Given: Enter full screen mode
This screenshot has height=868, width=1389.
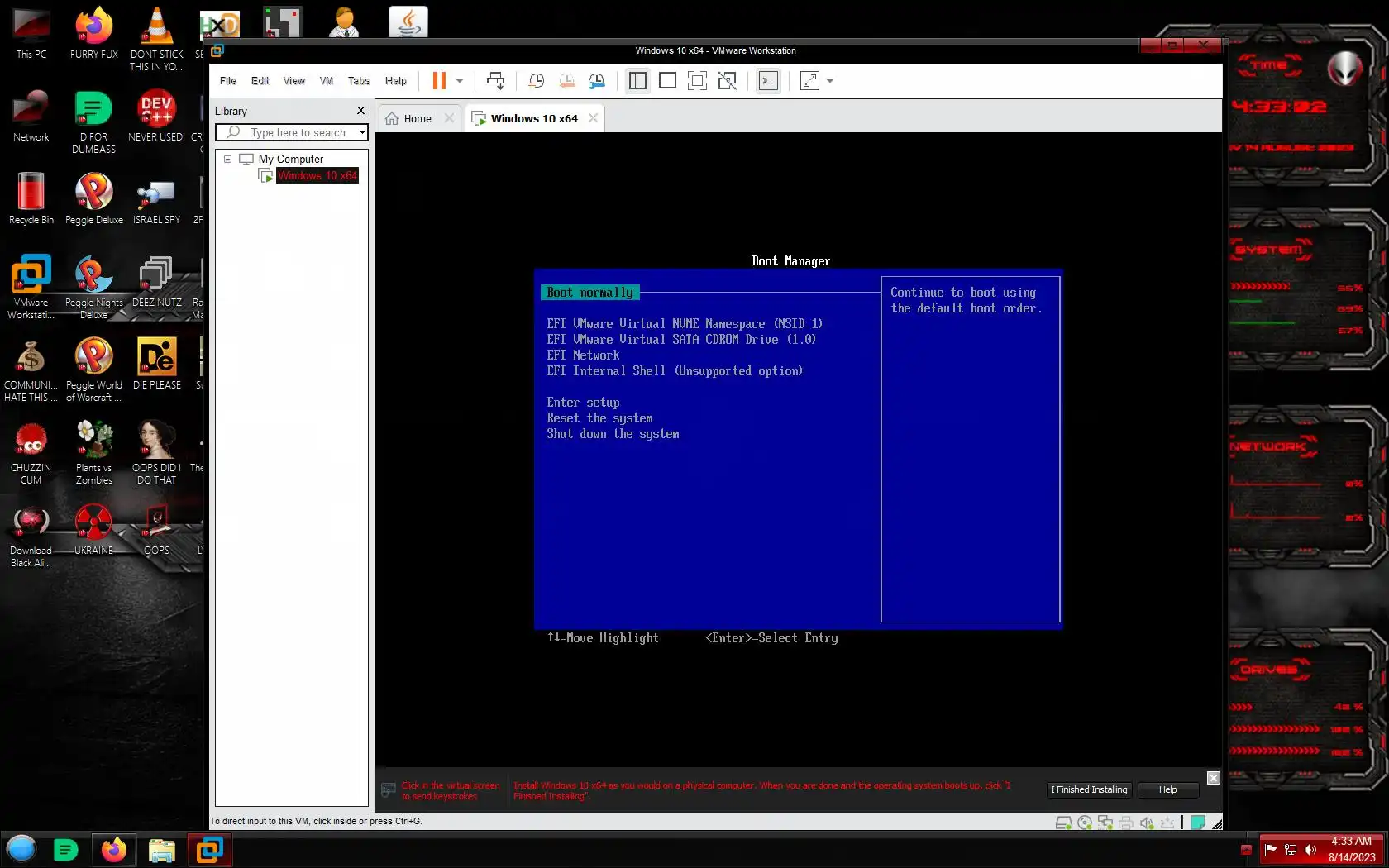Looking at the screenshot, I should [x=697, y=81].
